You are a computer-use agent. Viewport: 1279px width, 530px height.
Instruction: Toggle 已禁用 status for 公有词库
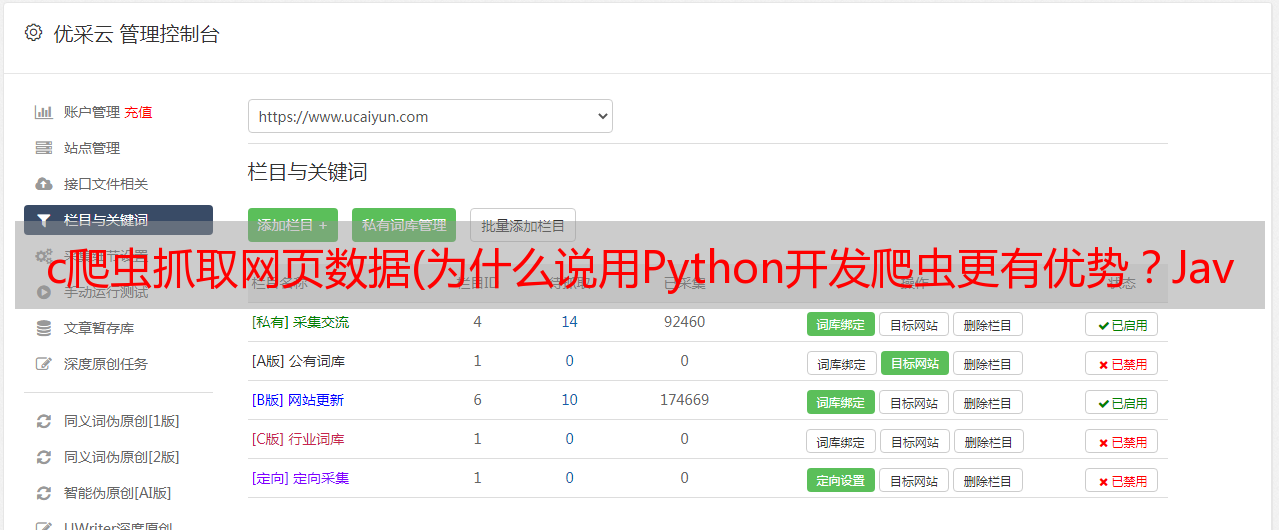pos(1121,363)
